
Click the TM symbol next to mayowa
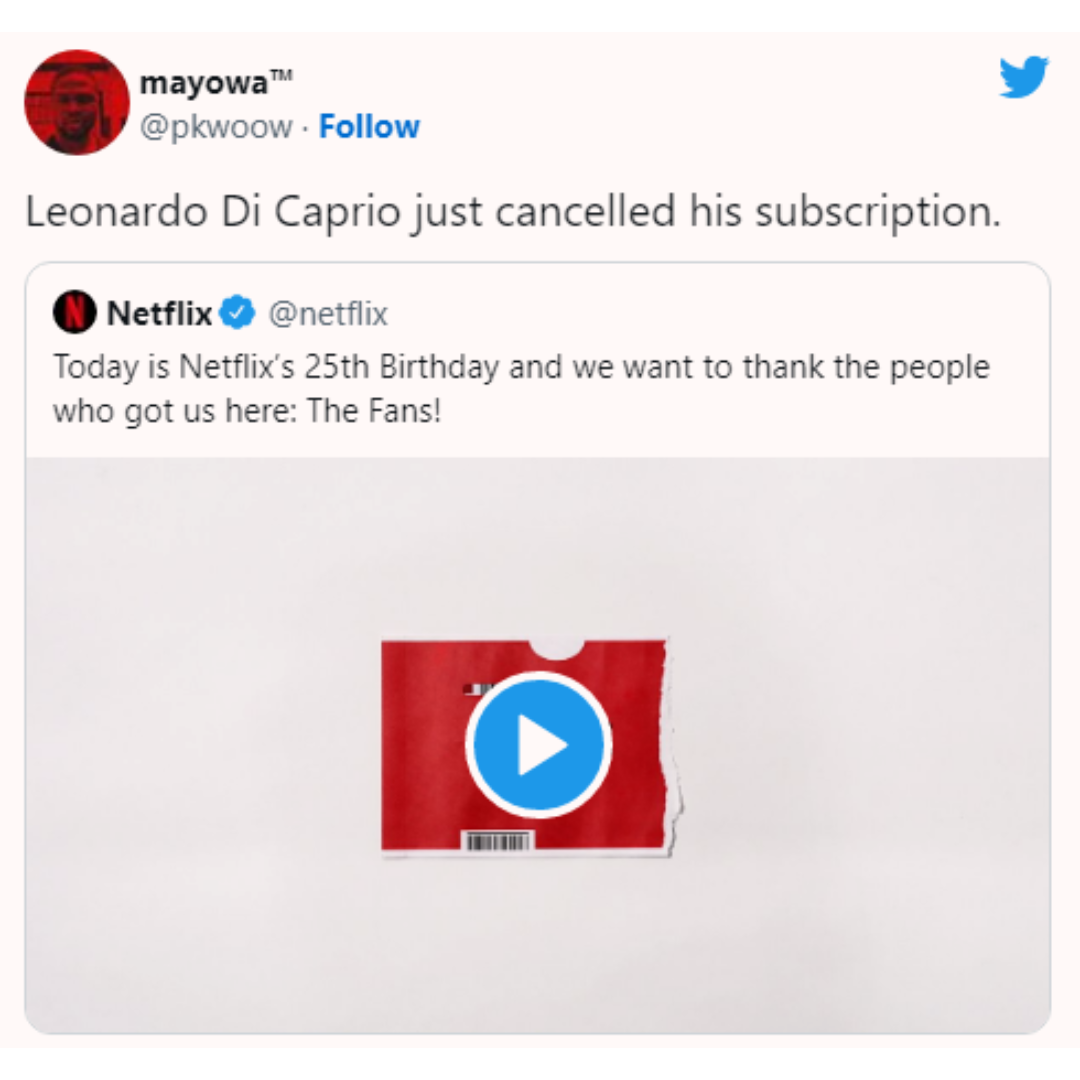[280, 75]
